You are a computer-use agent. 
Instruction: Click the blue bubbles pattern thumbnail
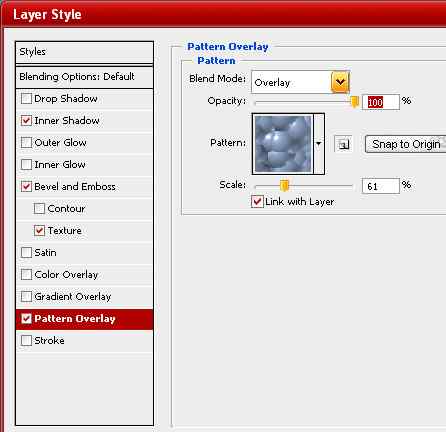(x=283, y=144)
